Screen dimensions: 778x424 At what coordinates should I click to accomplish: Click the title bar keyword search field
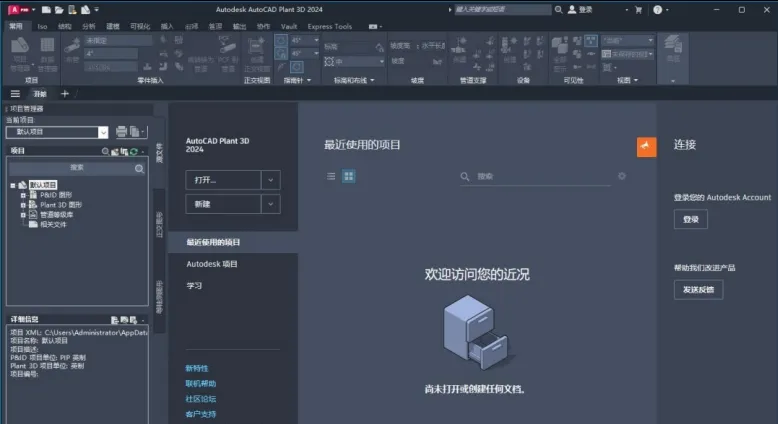click(502, 9)
